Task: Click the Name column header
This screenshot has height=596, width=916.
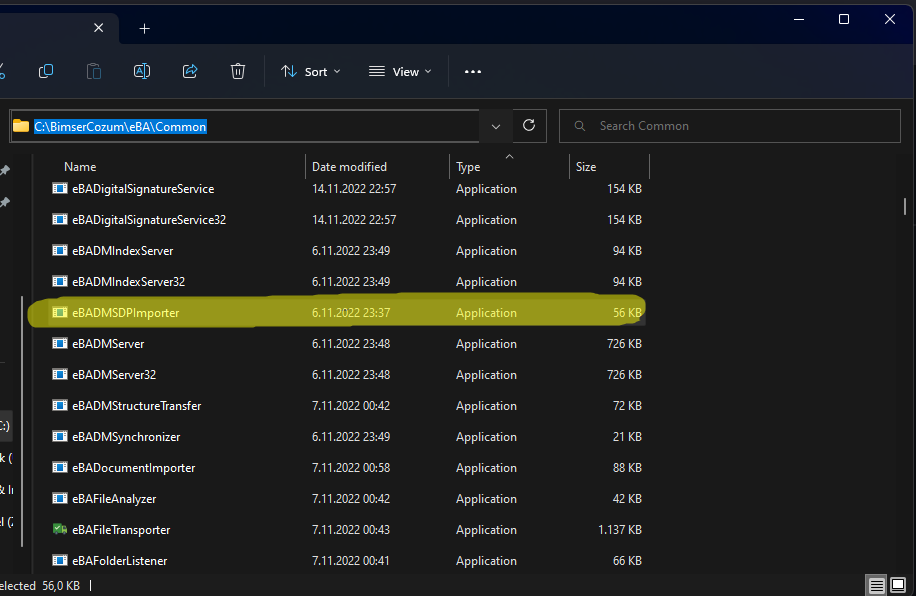Action: [80, 167]
